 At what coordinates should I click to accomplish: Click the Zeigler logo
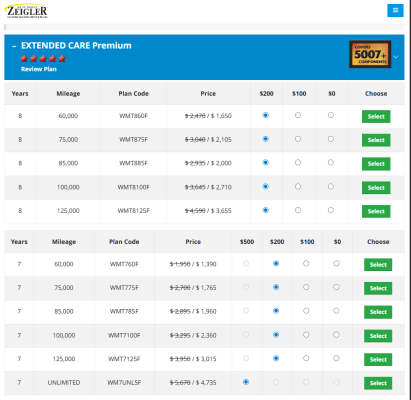click(27, 11)
